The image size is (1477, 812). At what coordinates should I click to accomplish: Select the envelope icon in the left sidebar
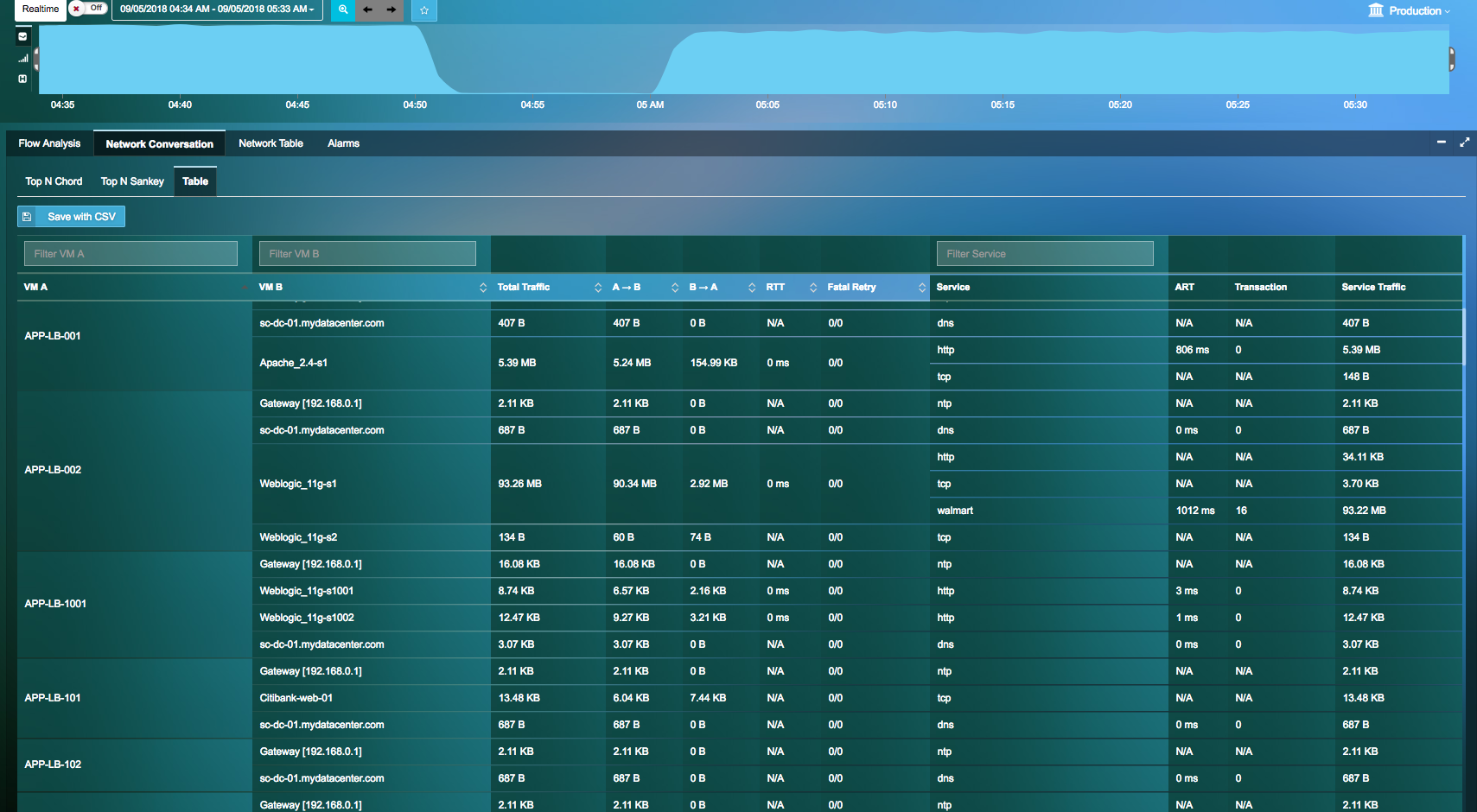coord(22,36)
